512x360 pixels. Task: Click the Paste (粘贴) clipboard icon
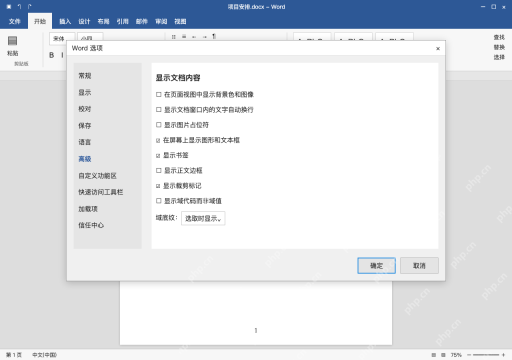tap(12, 41)
